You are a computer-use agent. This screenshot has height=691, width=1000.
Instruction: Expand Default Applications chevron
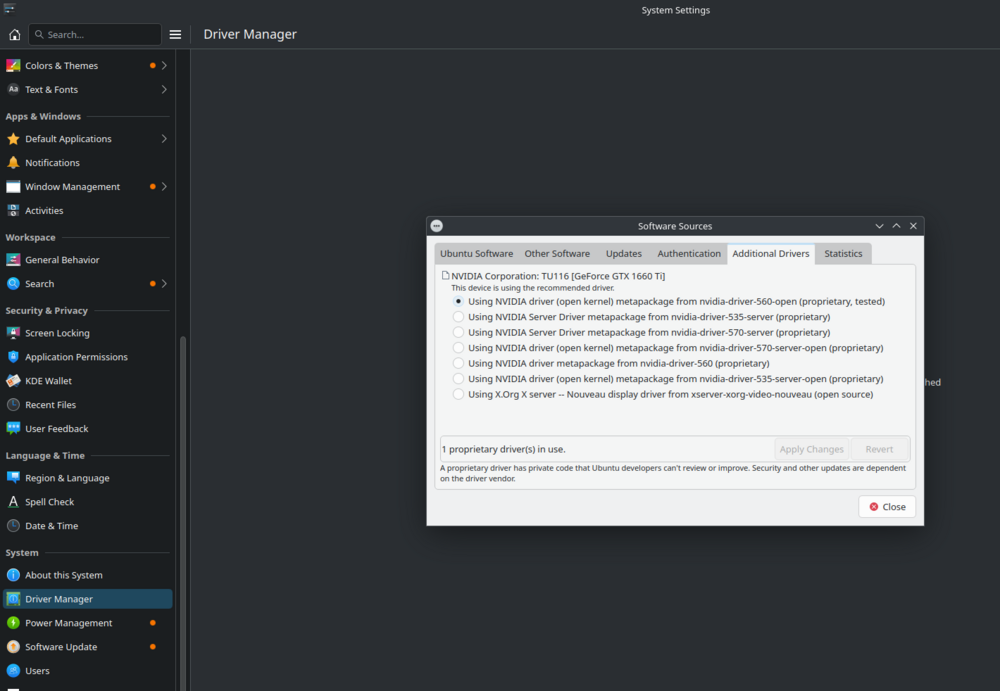[164, 138]
